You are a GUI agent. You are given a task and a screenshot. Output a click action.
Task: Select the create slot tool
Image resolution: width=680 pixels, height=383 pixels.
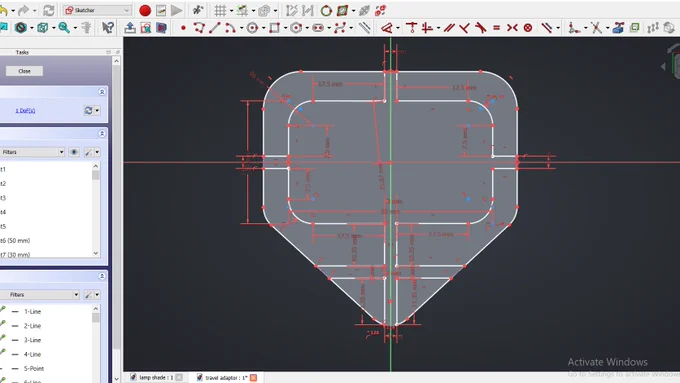[318, 28]
